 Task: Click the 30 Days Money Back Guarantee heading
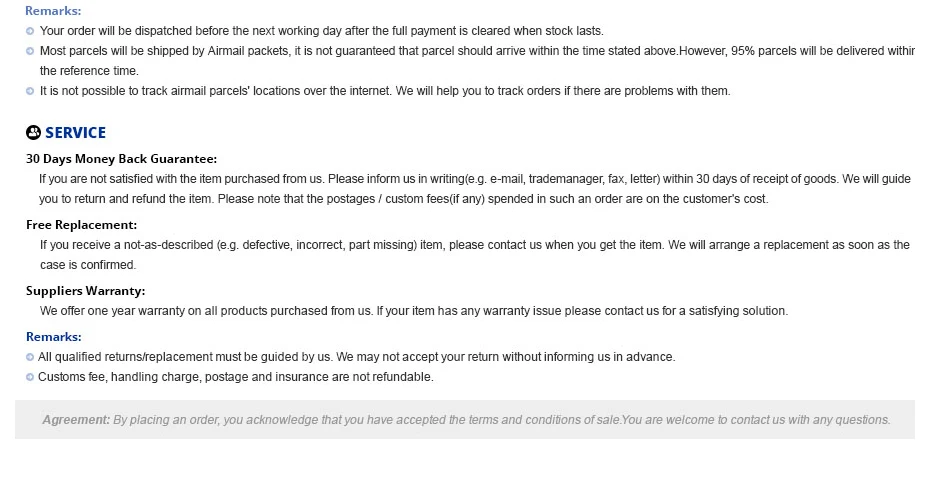click(x=121, y=159)
